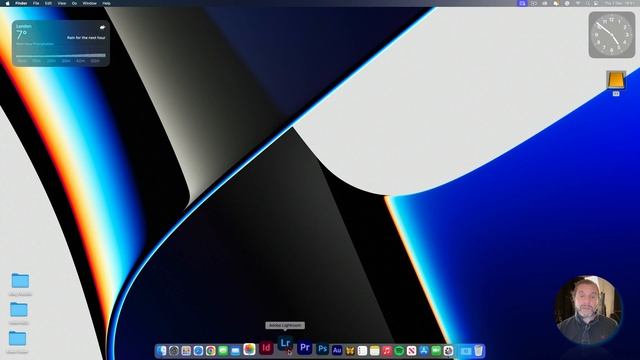Open the Notes app in Dock
The height and width of the screenshot is (360, 640).
pyautogui.click(x=375, y=351)
